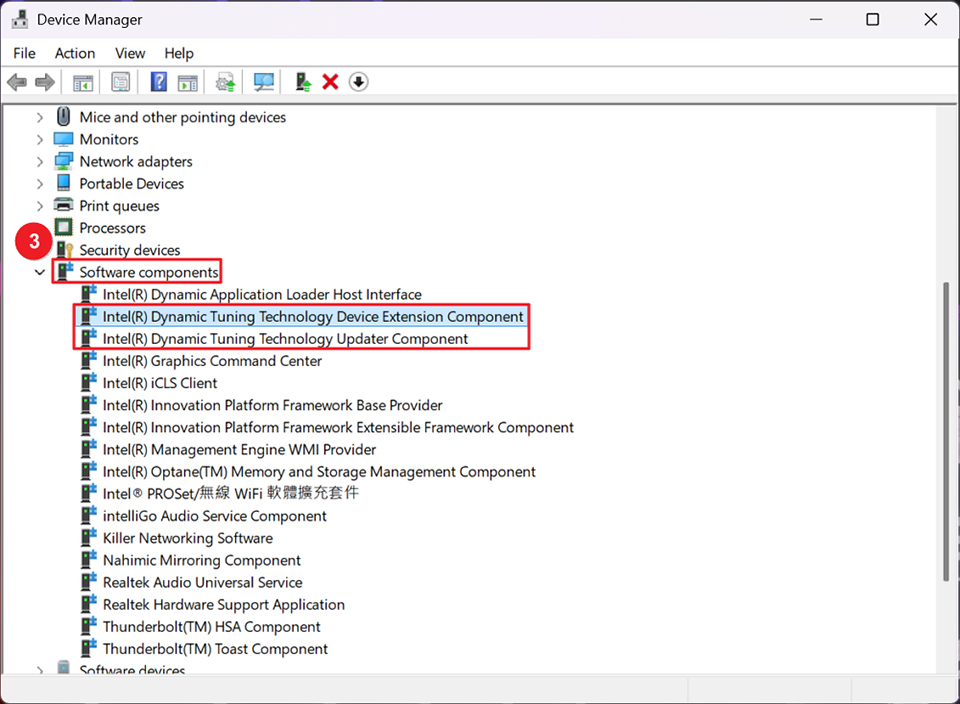Select Realtek Audio Universal Service
The height and width of the screenshot is (704, 960).
click(x=202, y=582)
